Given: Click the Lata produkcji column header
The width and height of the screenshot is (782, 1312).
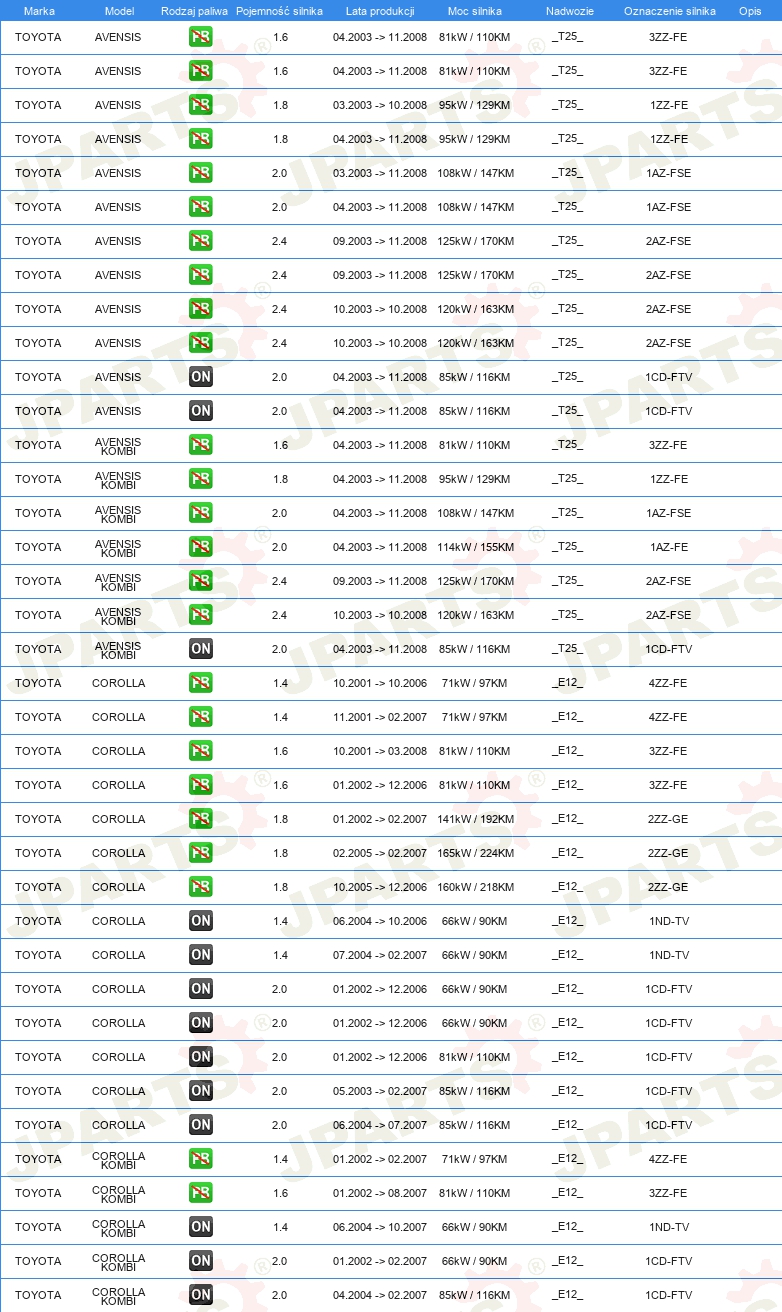Looking at the screenshot, I should tap(380, 11).
